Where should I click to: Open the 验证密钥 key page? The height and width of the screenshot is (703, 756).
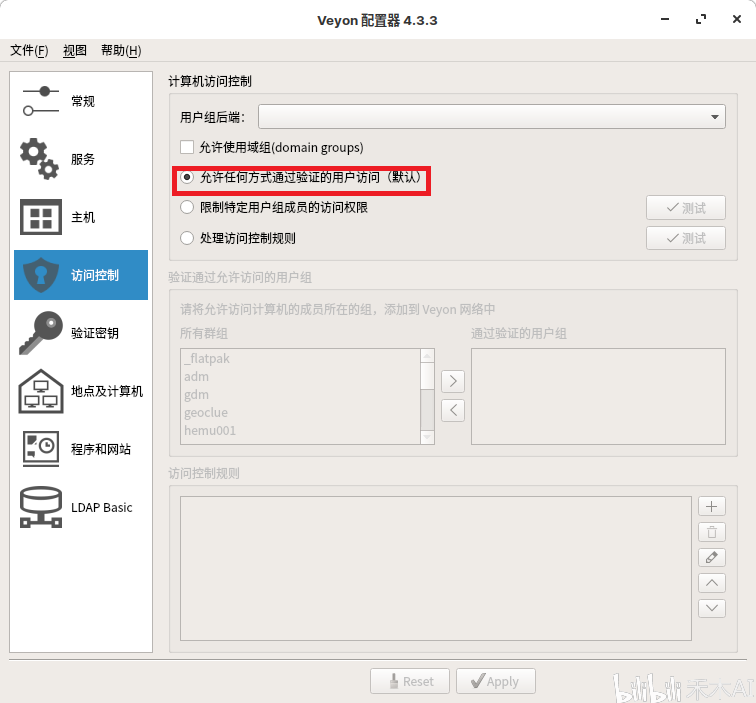[x=81, y=333]
